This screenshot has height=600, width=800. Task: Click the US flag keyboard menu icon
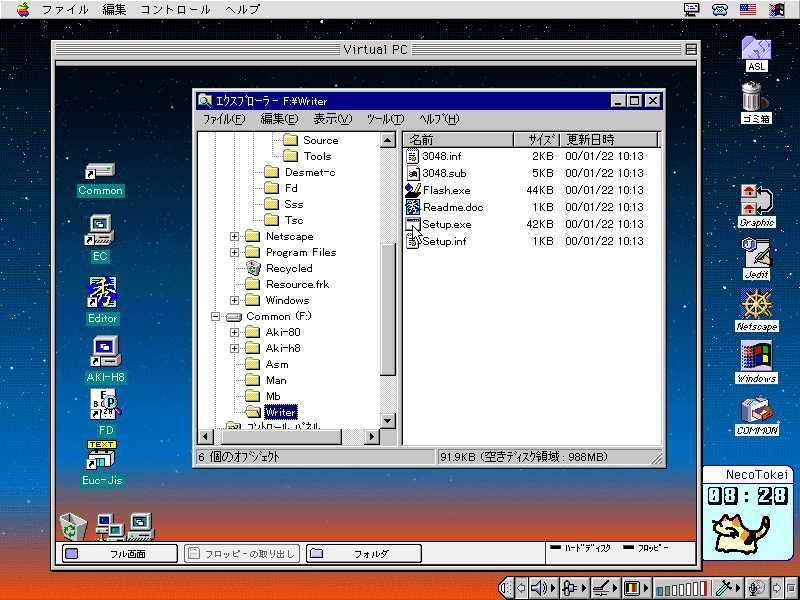tap(748, 9)
